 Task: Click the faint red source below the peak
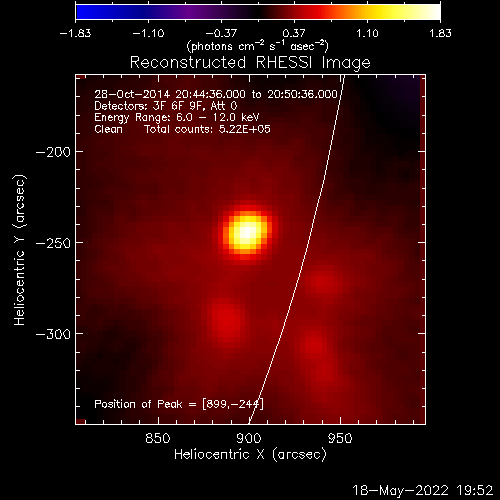[226, 319]
